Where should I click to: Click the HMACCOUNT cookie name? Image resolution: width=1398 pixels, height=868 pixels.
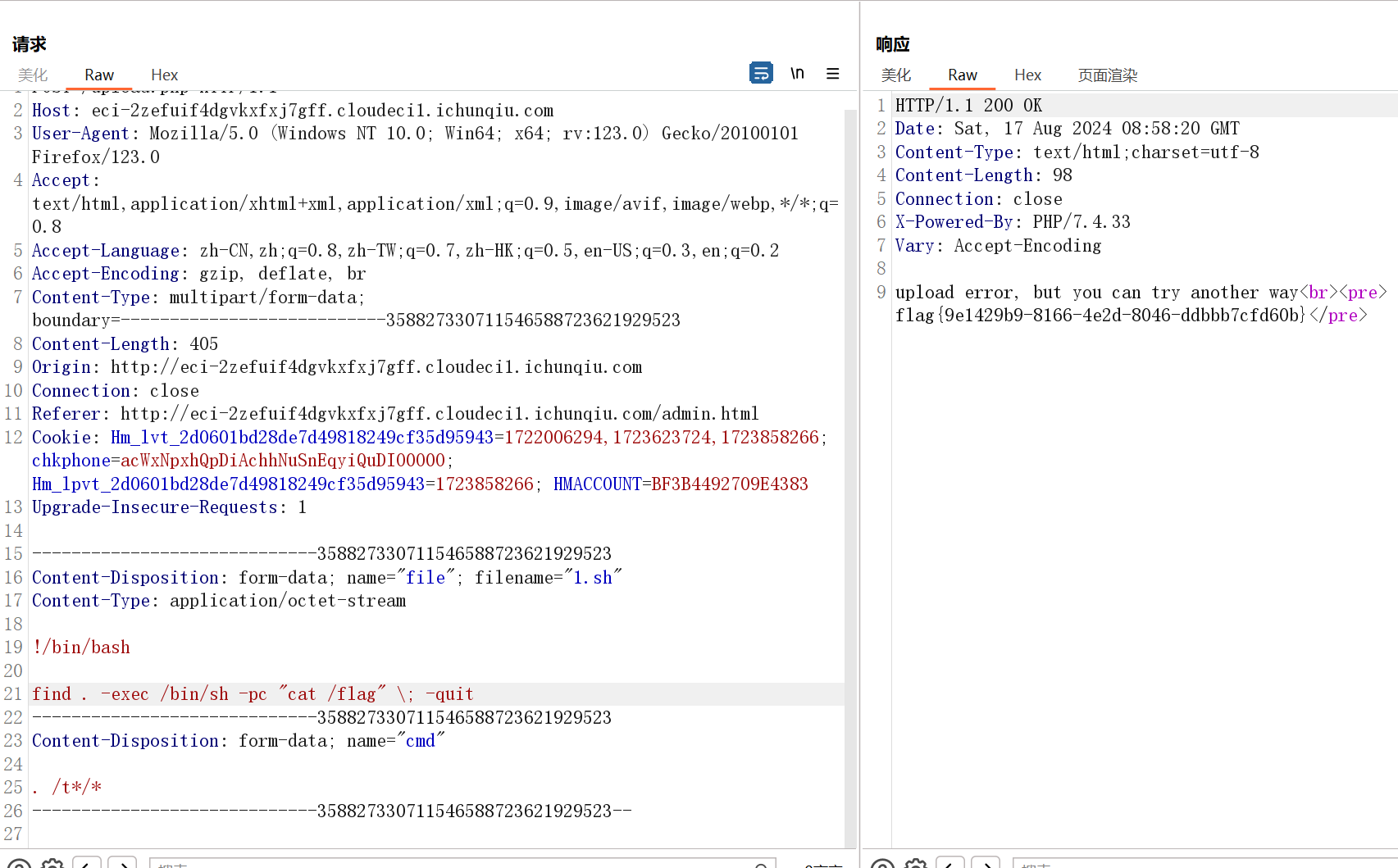click(x=598, y=484)
